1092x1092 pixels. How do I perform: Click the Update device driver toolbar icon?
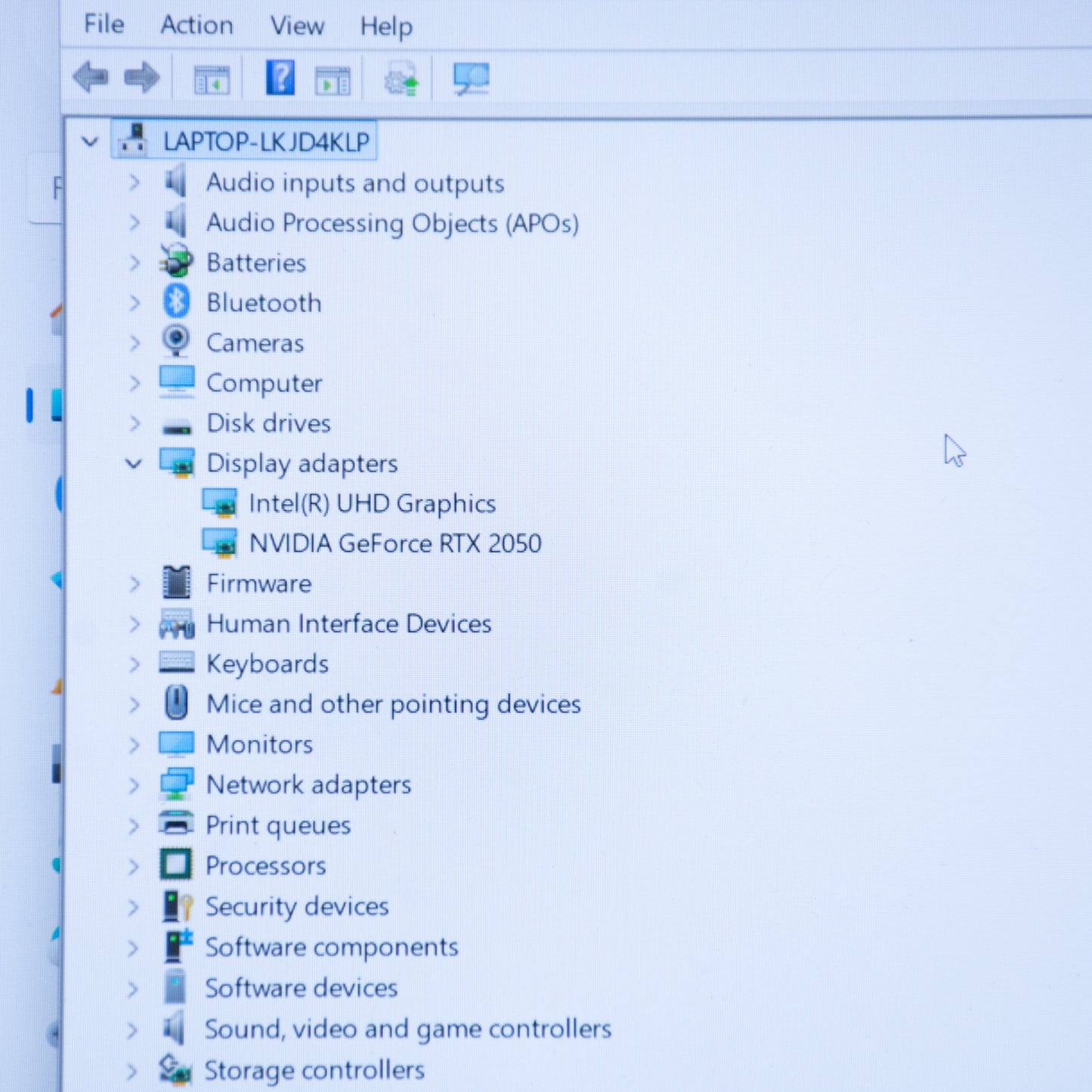point(401,79)
